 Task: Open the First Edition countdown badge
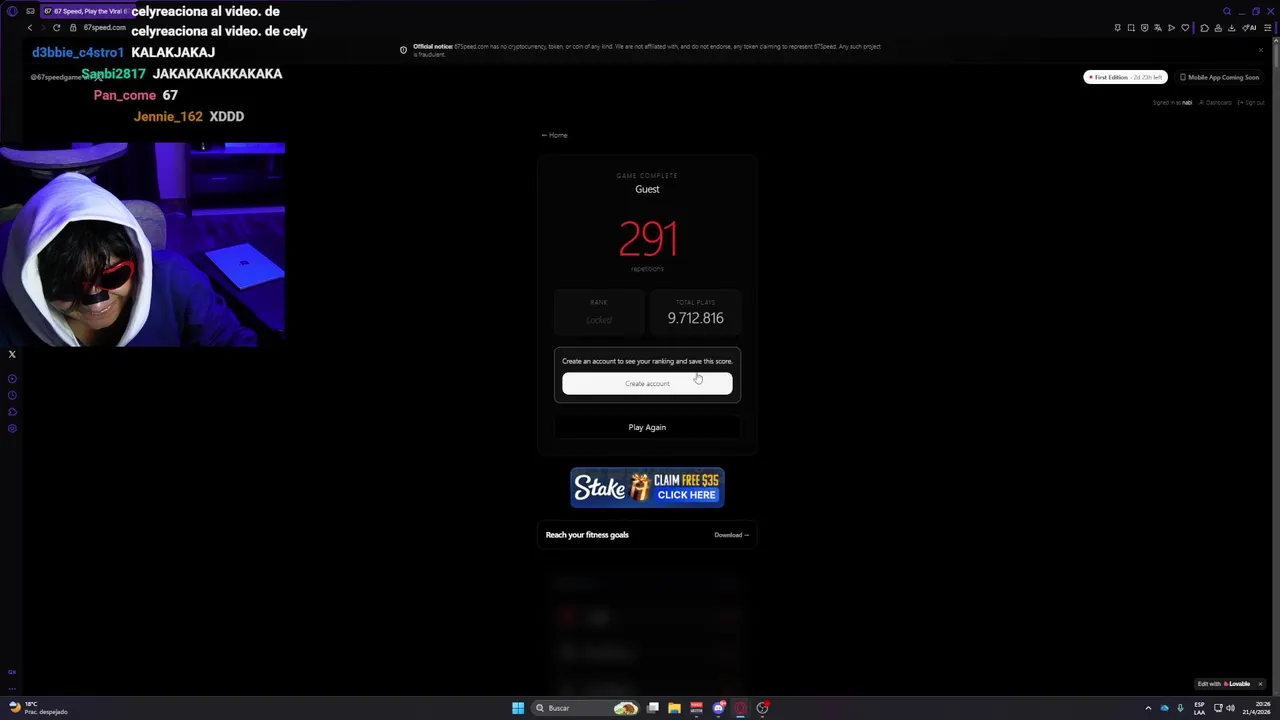coord(1125,77)
